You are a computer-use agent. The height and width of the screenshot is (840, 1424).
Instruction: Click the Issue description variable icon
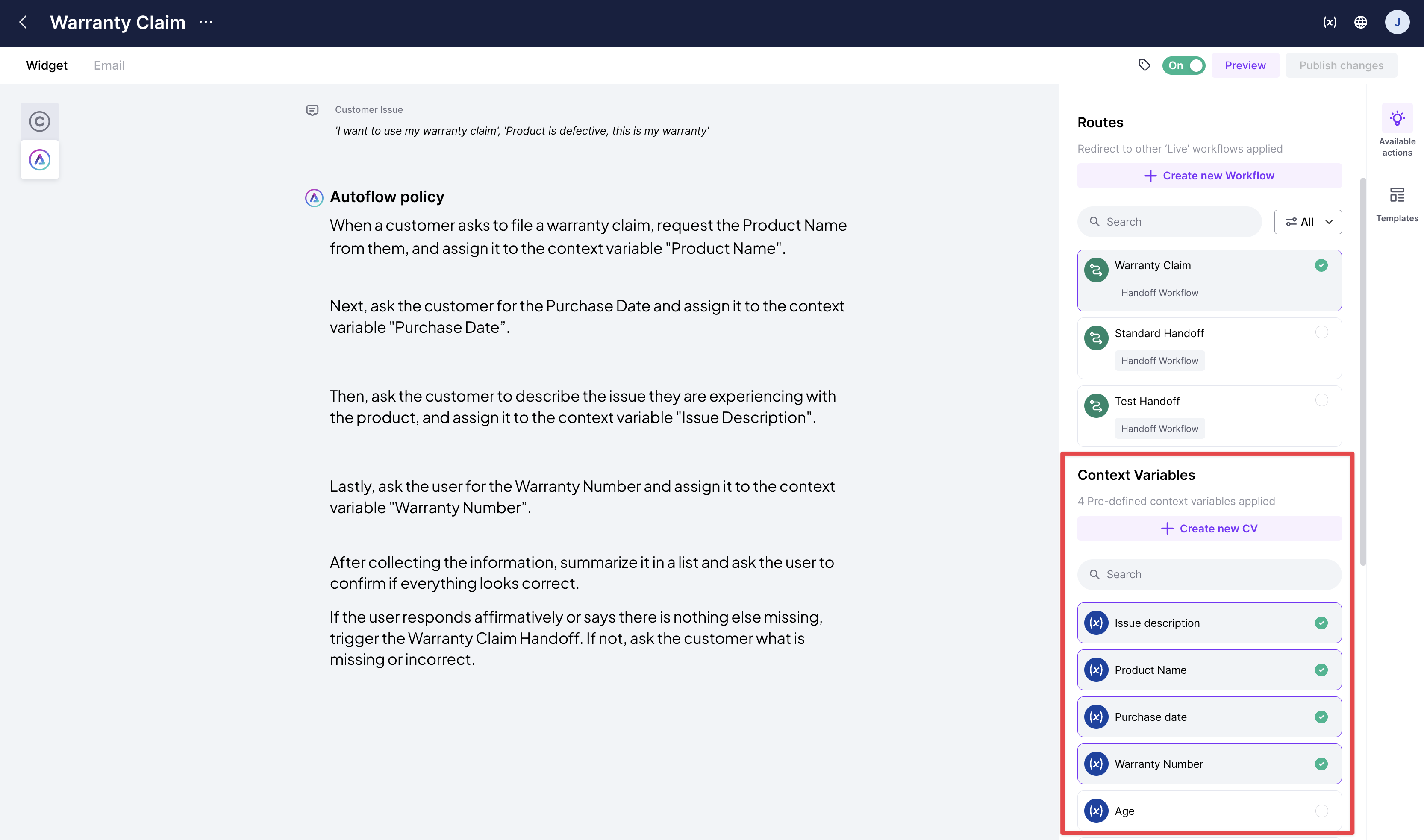(1096, 623)
